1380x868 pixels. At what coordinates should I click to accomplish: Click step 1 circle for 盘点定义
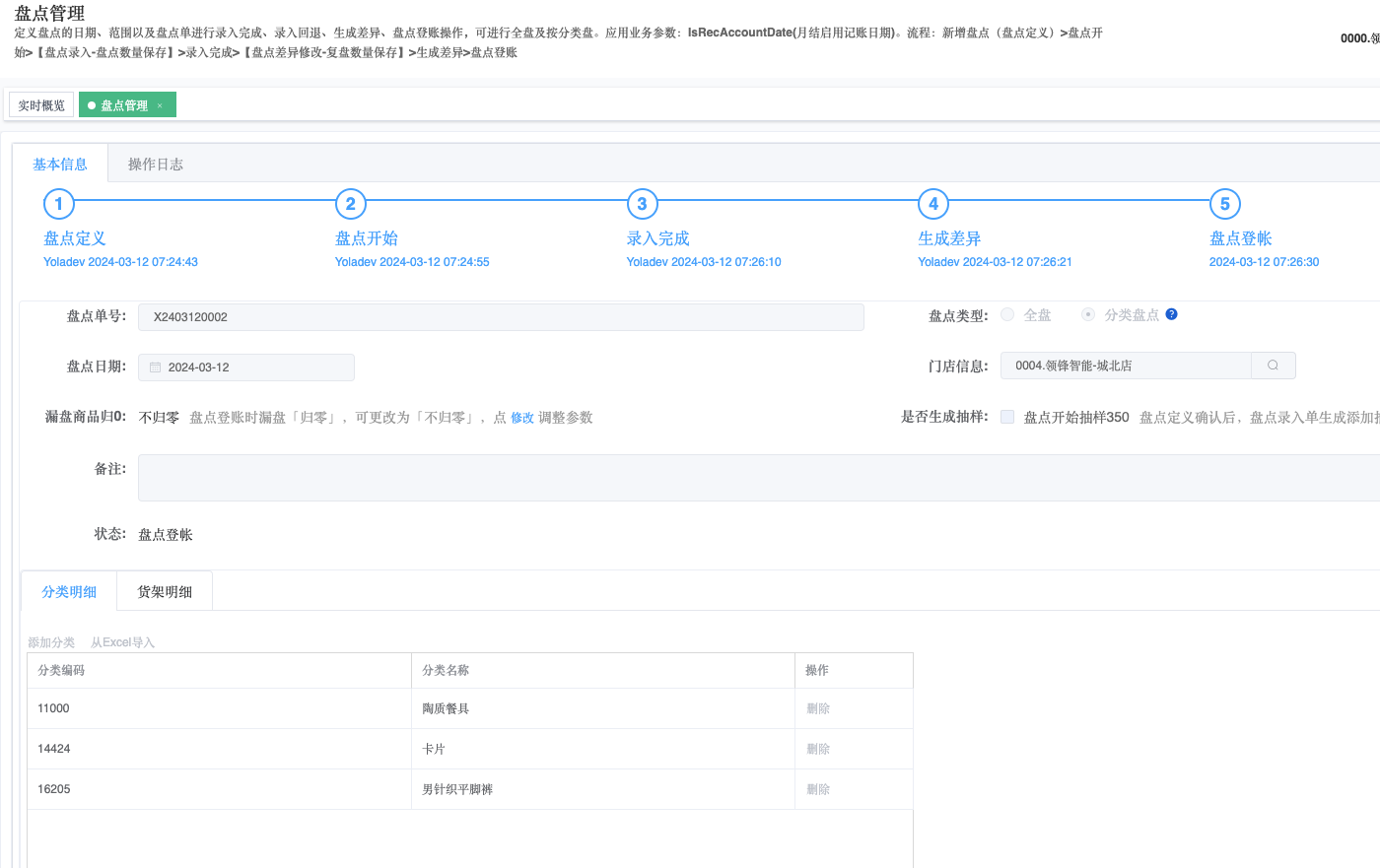(59, 204)
